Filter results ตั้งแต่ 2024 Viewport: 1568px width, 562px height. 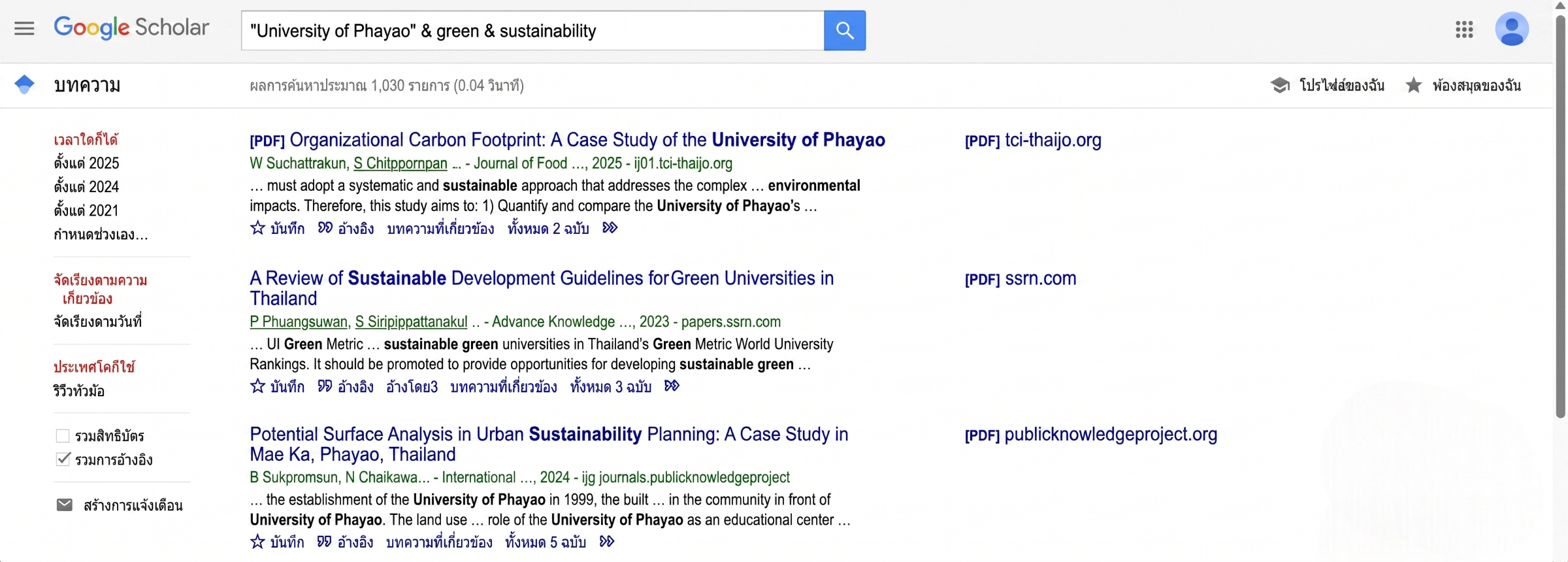86,186
